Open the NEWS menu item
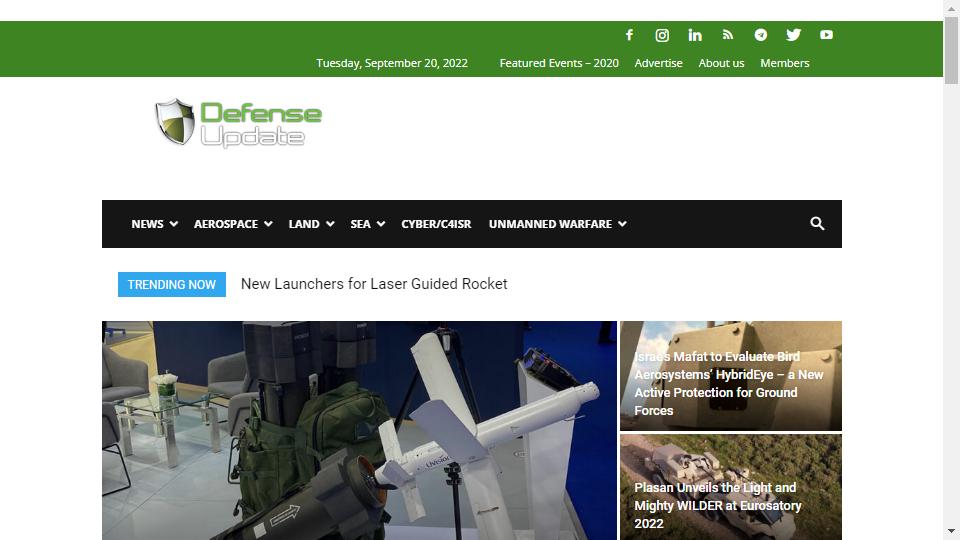960x540 pixels. (x=148, y=224)
